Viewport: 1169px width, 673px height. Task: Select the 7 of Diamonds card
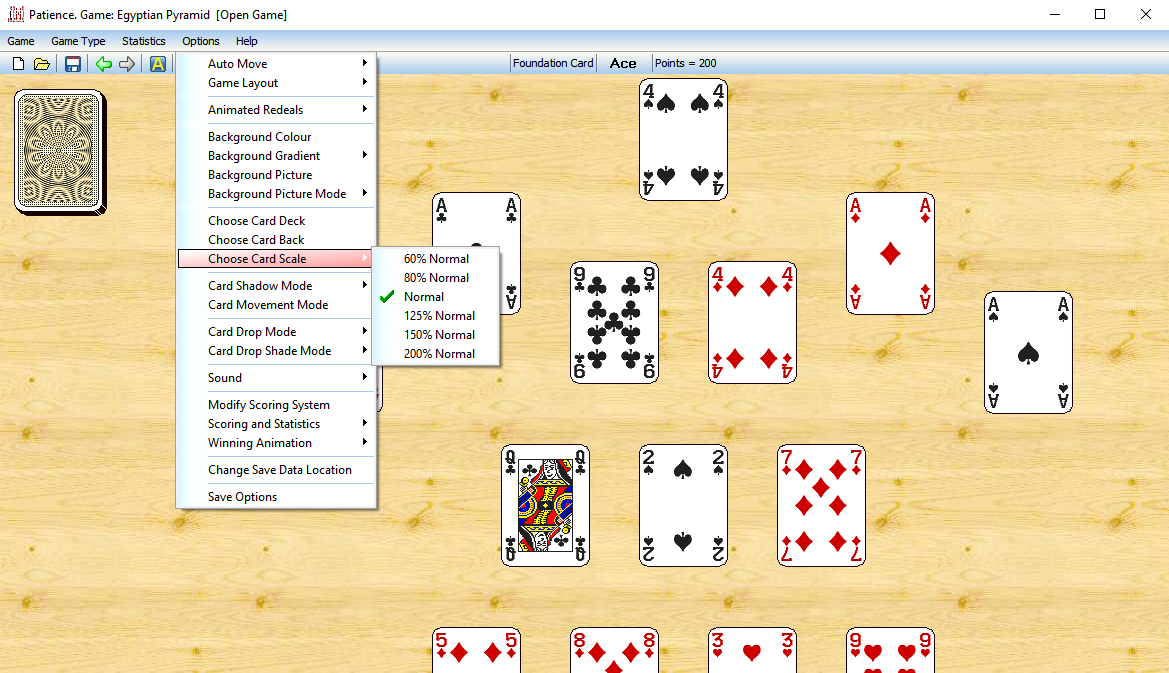click(x=821, y=506)
